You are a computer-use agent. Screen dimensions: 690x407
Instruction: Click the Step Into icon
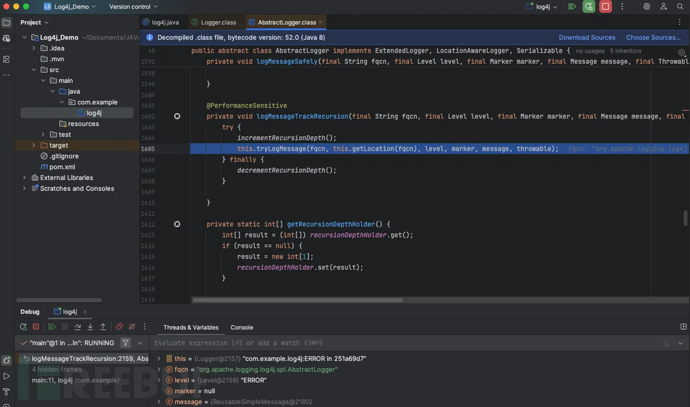click(x=90, y=327)
